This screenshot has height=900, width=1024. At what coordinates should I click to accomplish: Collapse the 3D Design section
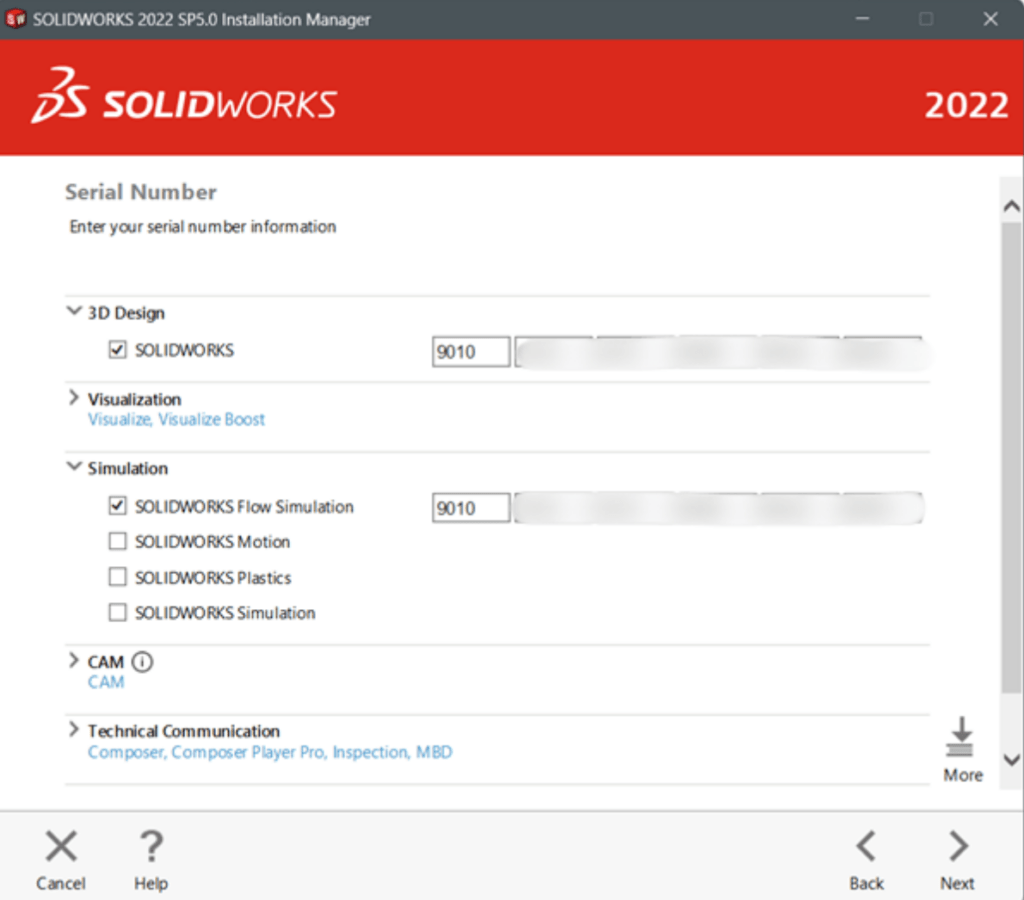pos(73,311)
